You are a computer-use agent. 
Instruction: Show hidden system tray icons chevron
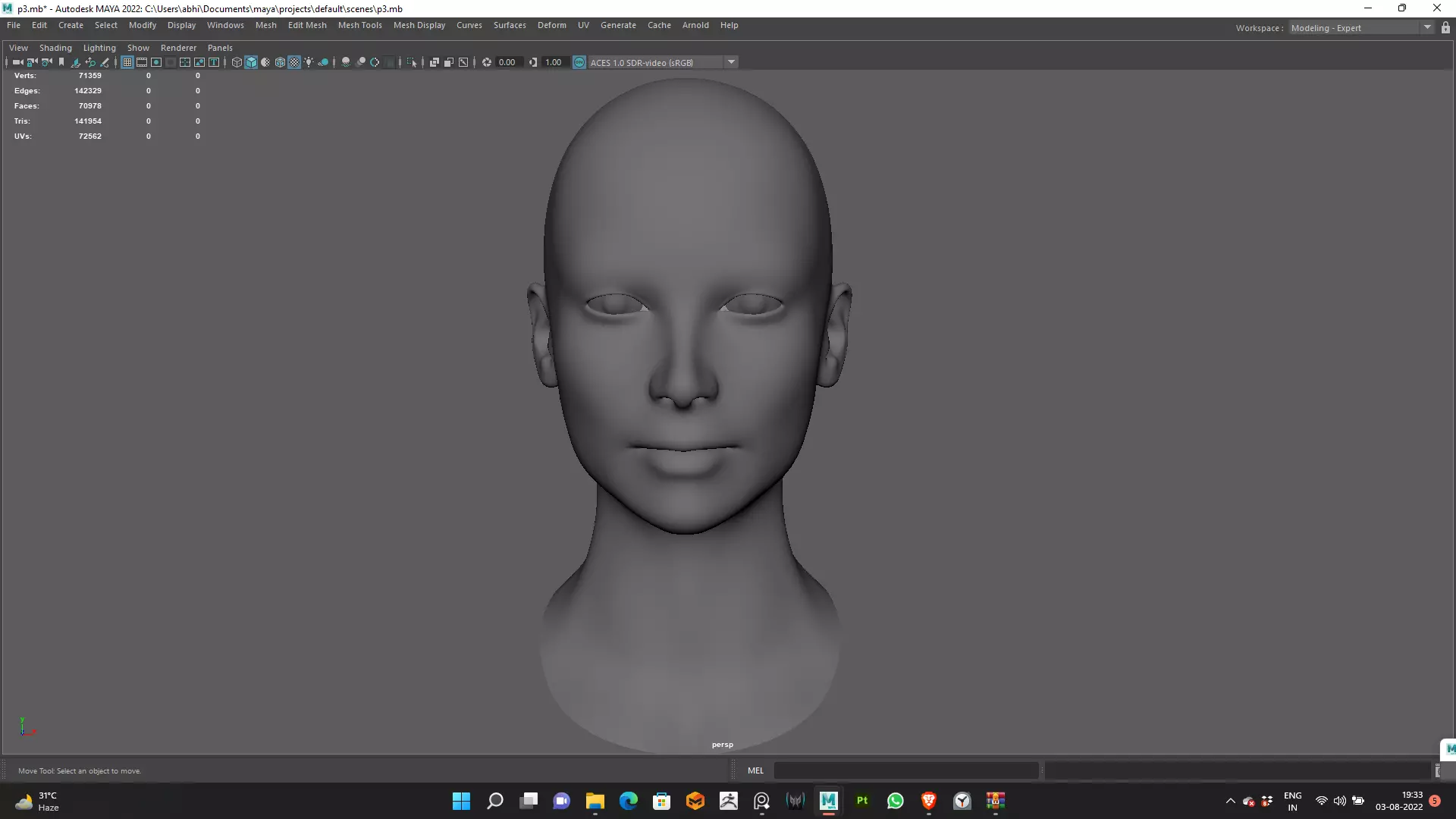(x=1230, y=801)
